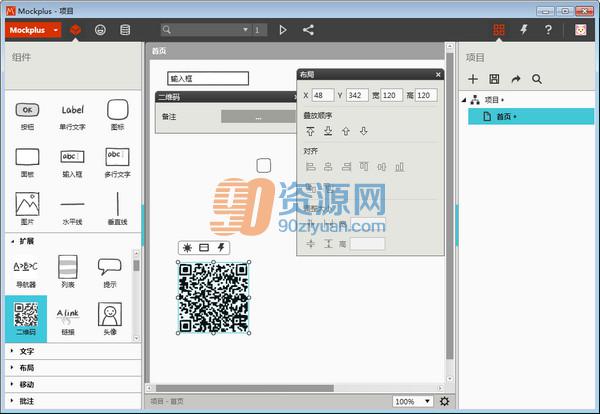Click the canvas vertical scrollbar

pos(450,206)
